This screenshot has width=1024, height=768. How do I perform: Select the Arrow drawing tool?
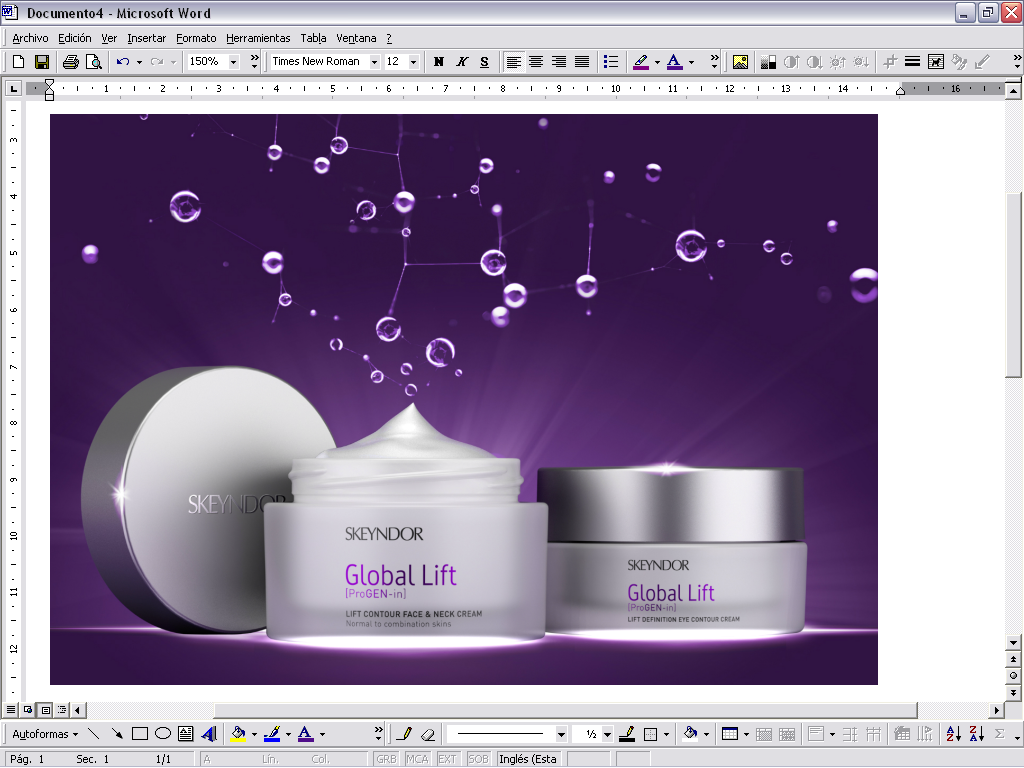(x=117, y=733)
